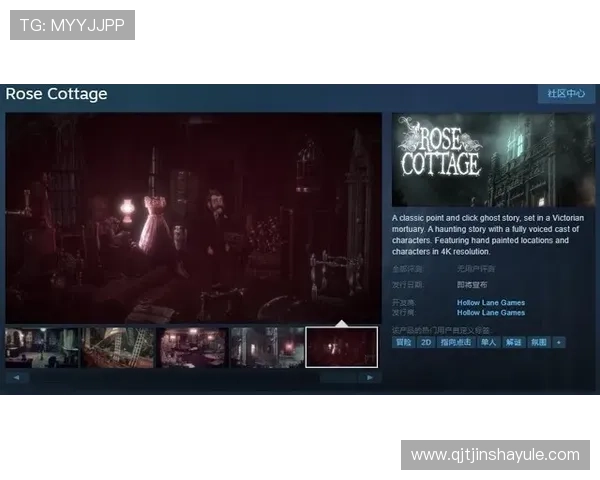Select the 氛围 tag
Viewport: 600px width, 480px height.
(538, 342)
